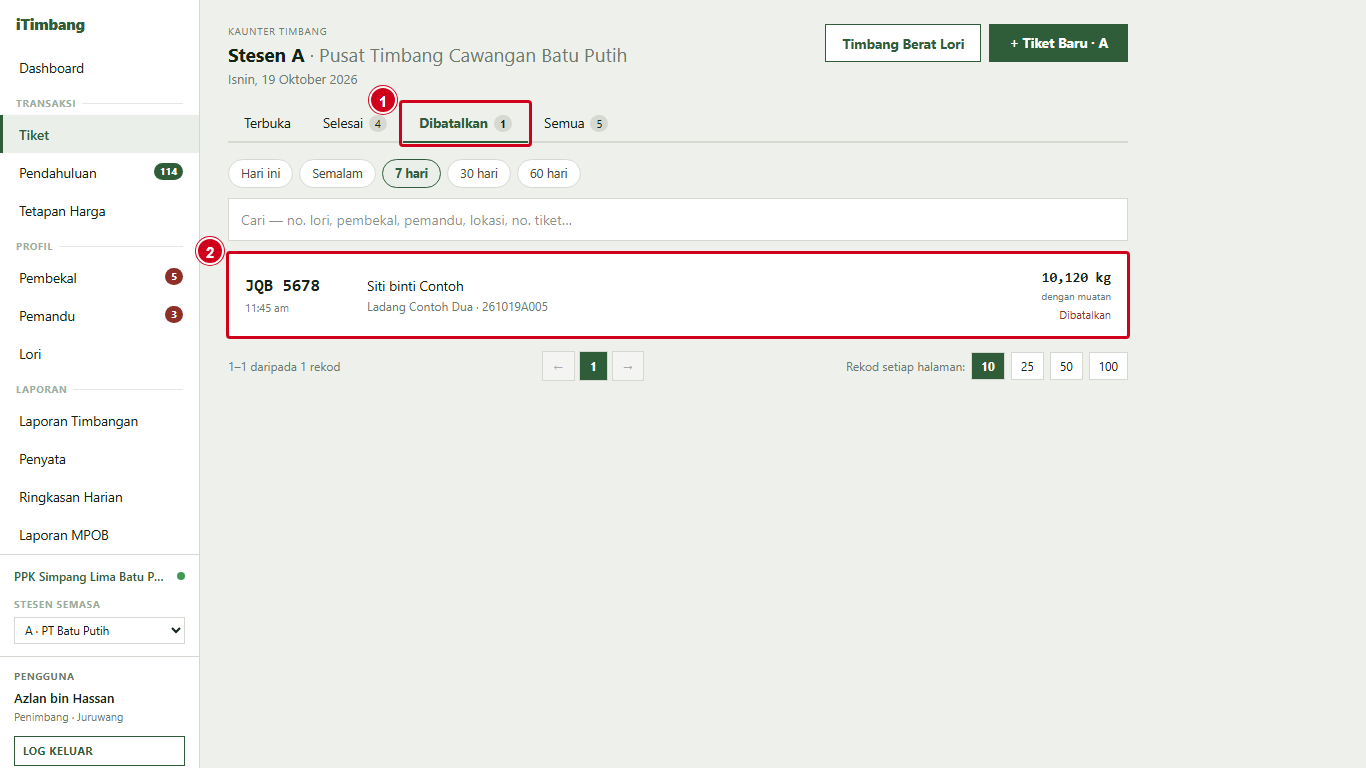
Task: Open the Pembekal profile list
Action: pos(100,278)
